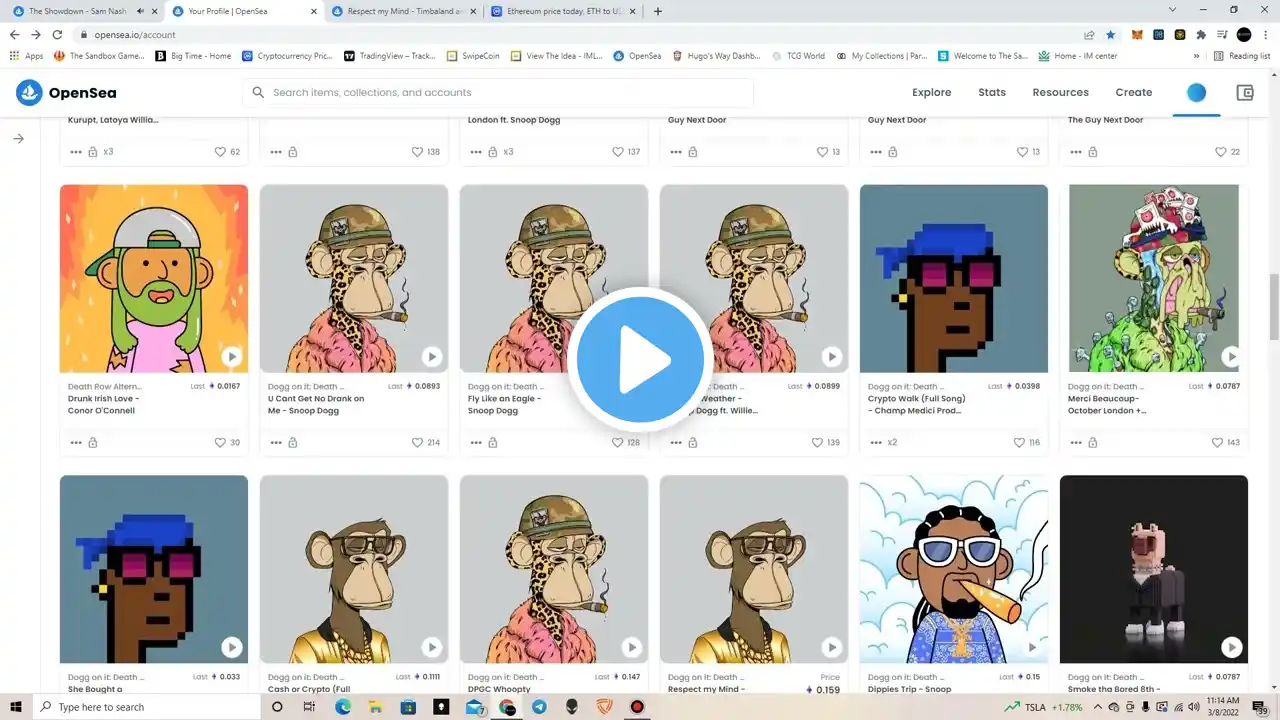Open three-dot menu on Drunk Irish Love card
This screenshot has width=1280, height=720.
click(x=76, y=442)
